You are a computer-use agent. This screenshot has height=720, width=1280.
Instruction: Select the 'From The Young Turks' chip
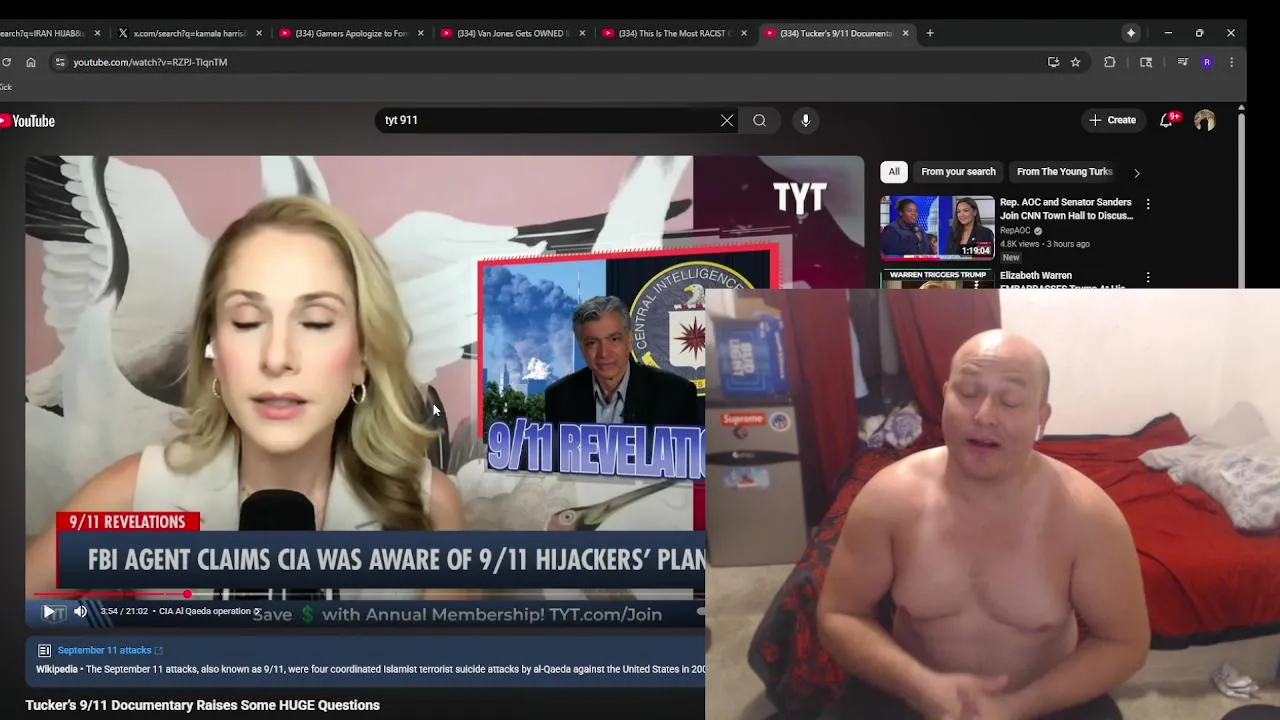click(1064, 172)
